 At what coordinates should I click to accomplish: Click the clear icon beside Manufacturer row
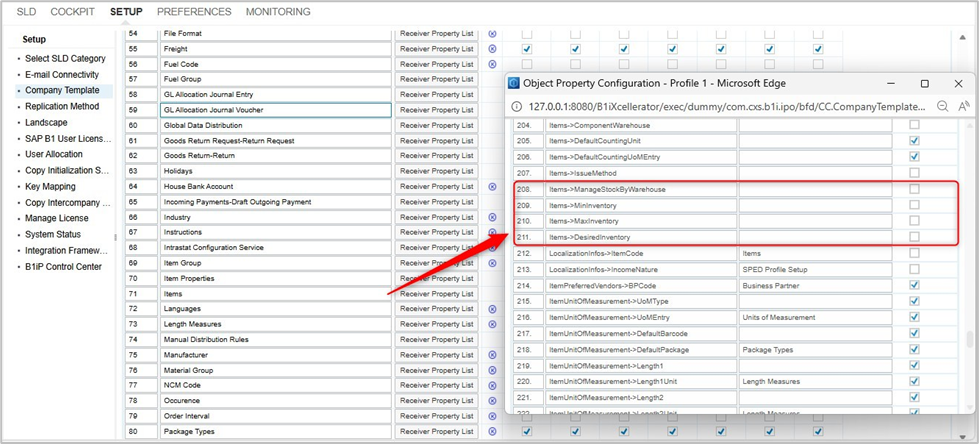pos(492,355)
